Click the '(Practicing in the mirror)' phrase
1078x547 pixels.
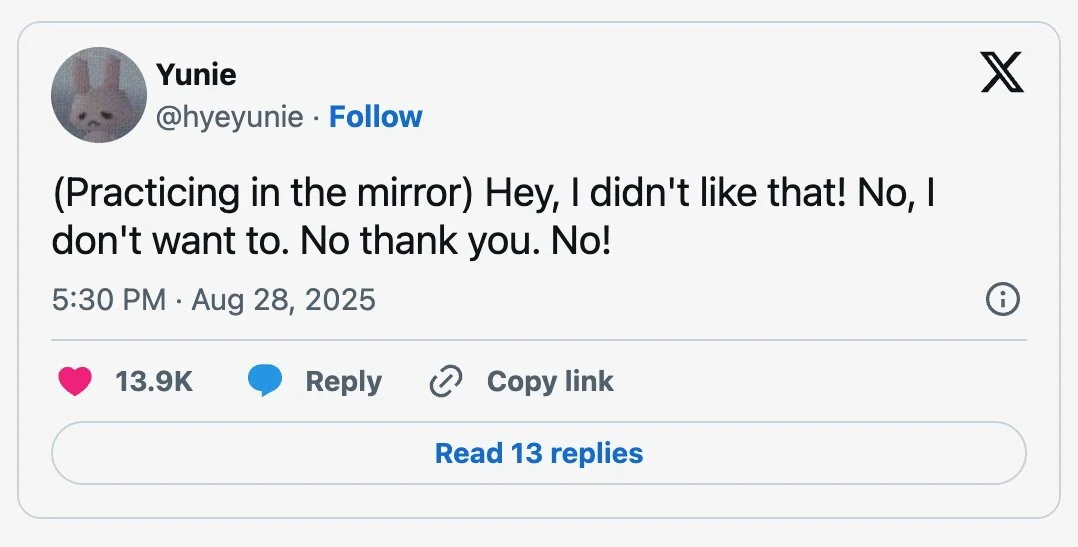[x=263, y=194]
